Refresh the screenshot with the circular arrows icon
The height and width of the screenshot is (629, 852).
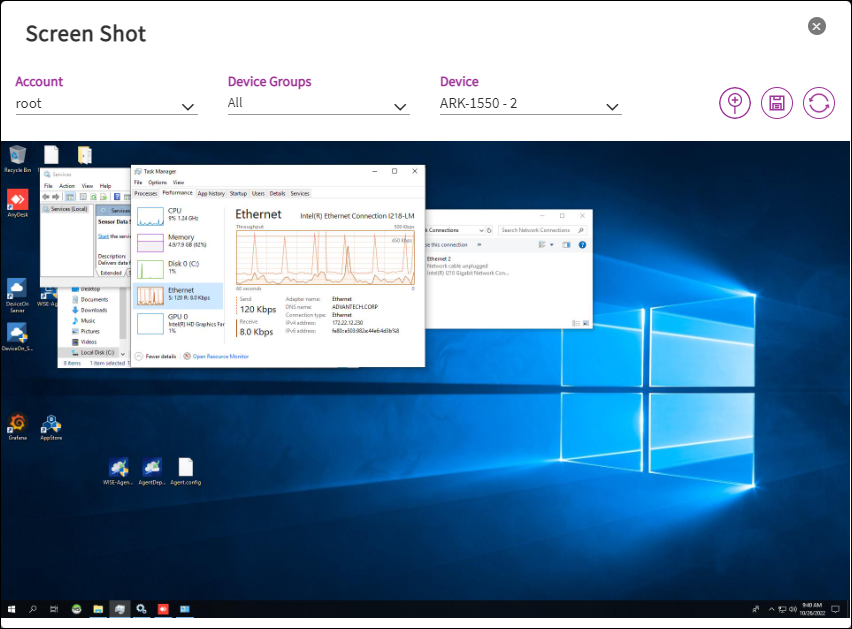819,103
